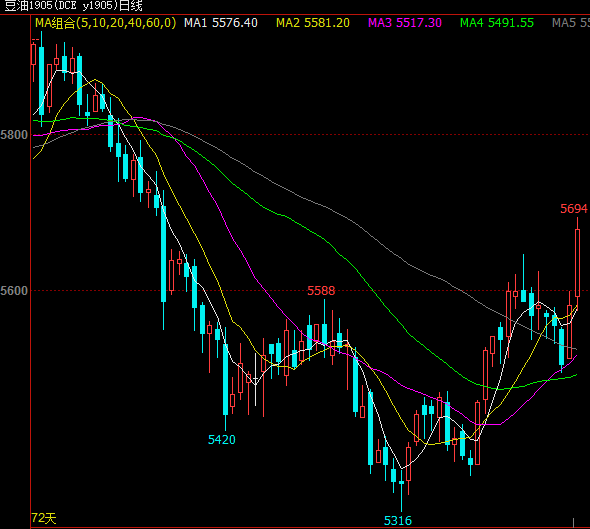Click the 5600 price axis label
This screenshot has height=529, width=590.
[x=14, y=290]
